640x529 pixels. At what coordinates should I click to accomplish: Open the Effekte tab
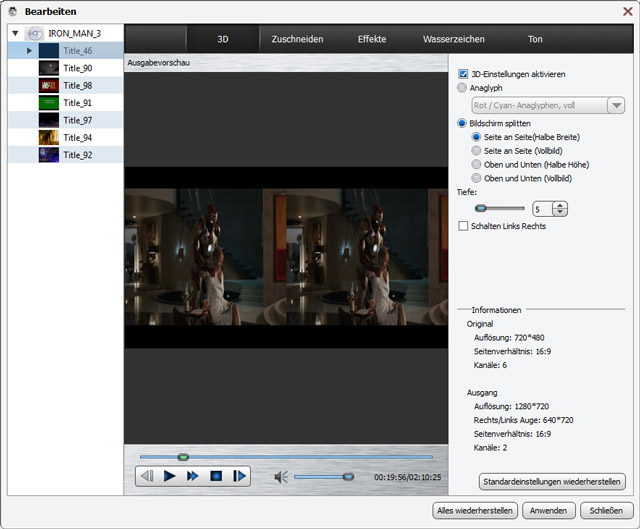[372, 39]
